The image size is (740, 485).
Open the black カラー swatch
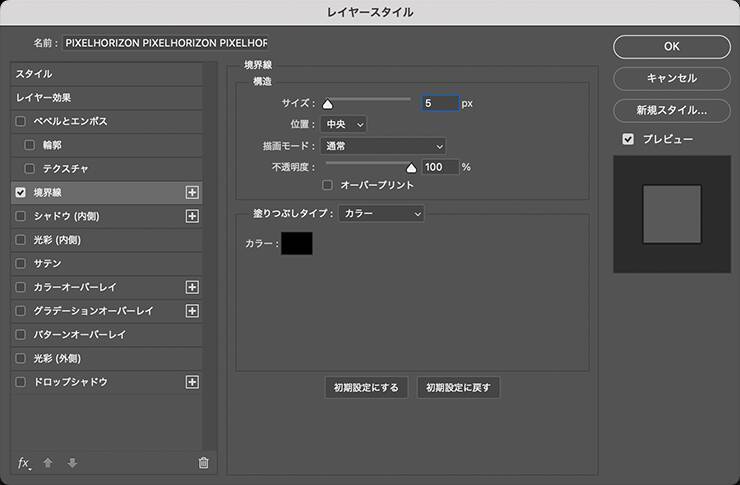[297, 243]
